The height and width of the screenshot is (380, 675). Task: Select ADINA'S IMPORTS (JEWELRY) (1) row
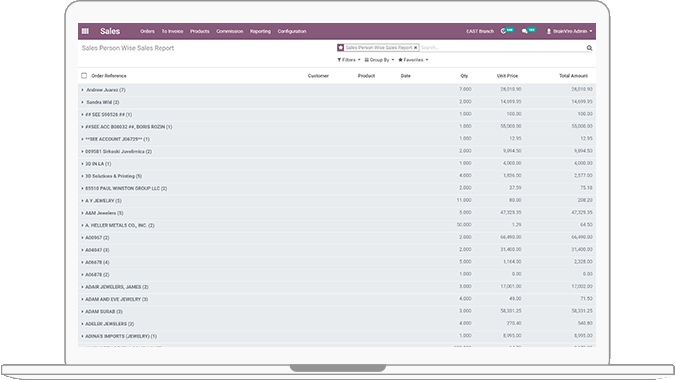pyautogui.click(x=337, y=336)
